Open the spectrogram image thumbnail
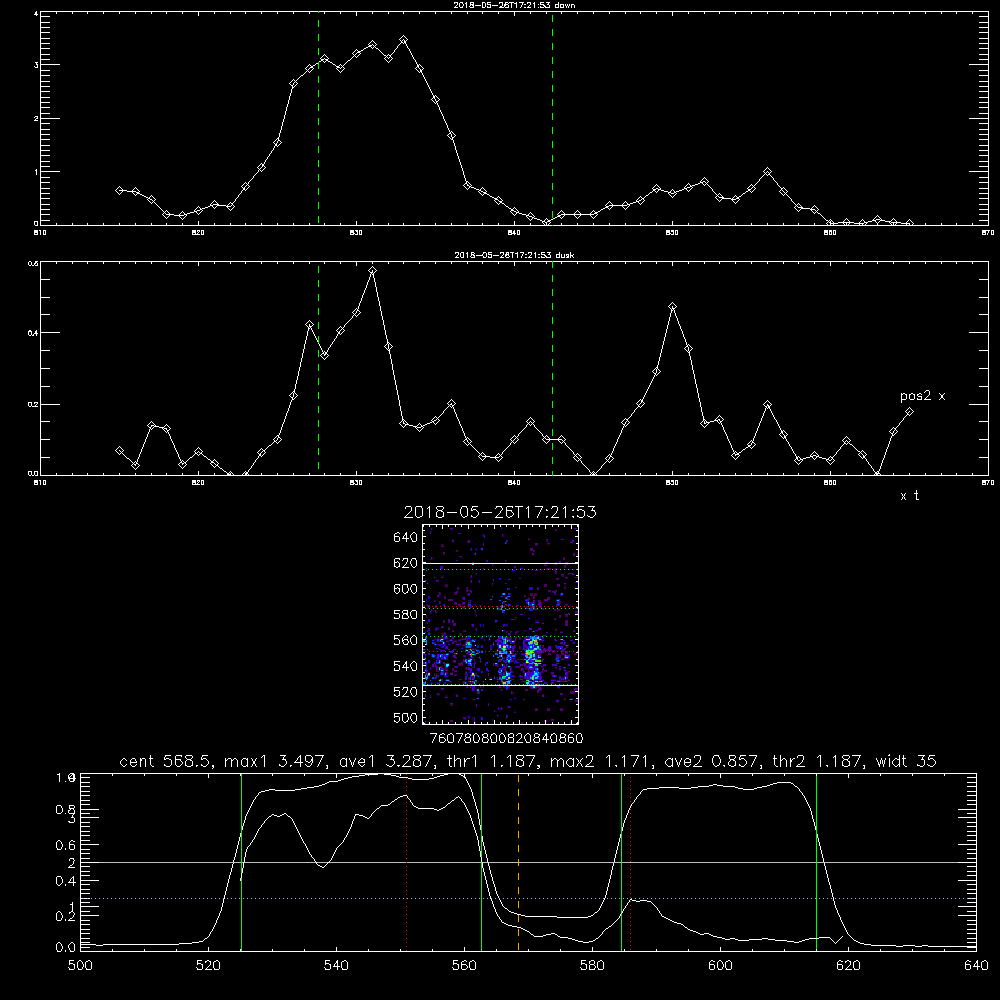The image size is (1000, 1000). point(501,624)
